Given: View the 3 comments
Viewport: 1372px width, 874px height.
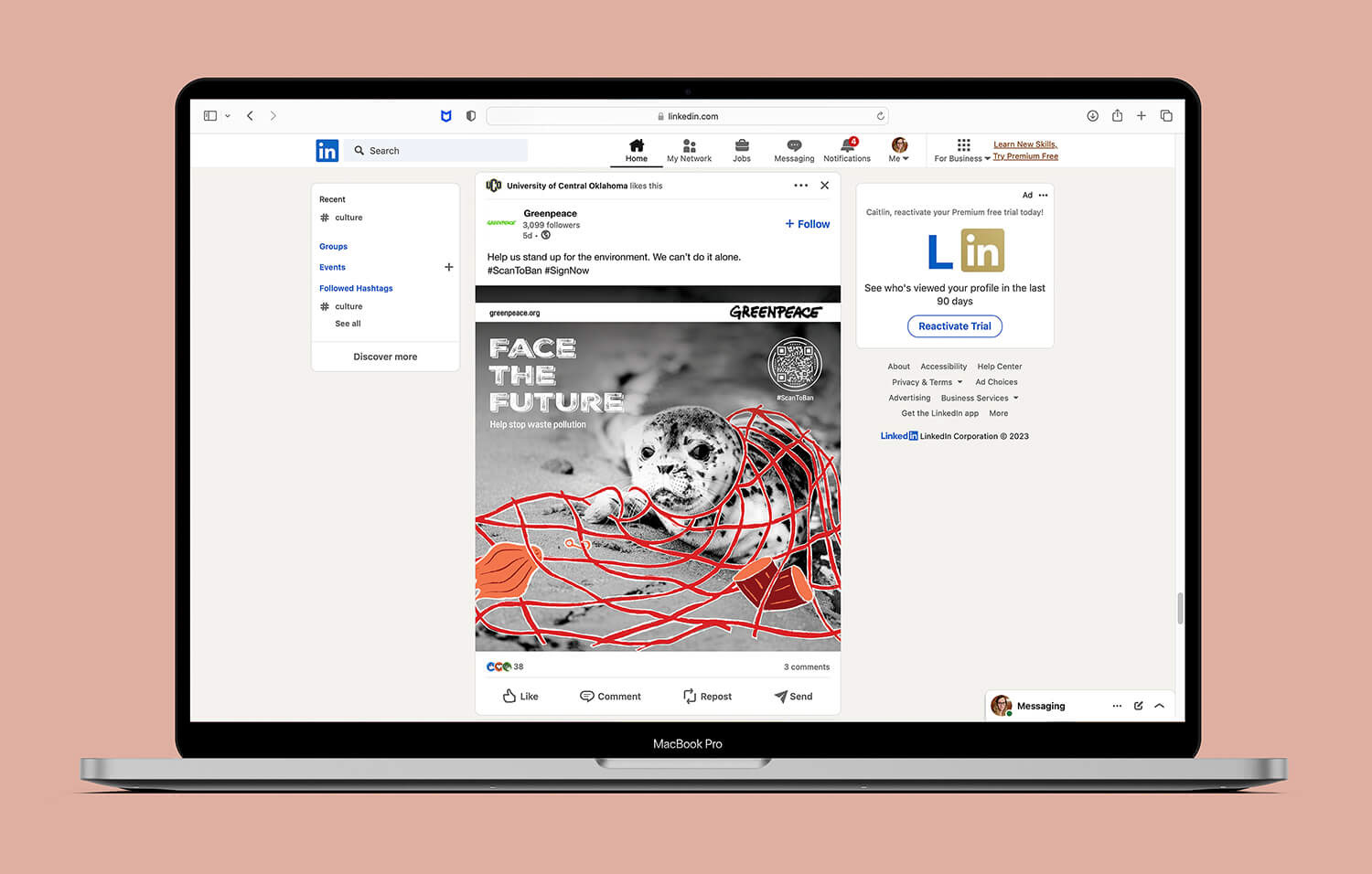Looking at the screenshot, I should tap(807, 667).
